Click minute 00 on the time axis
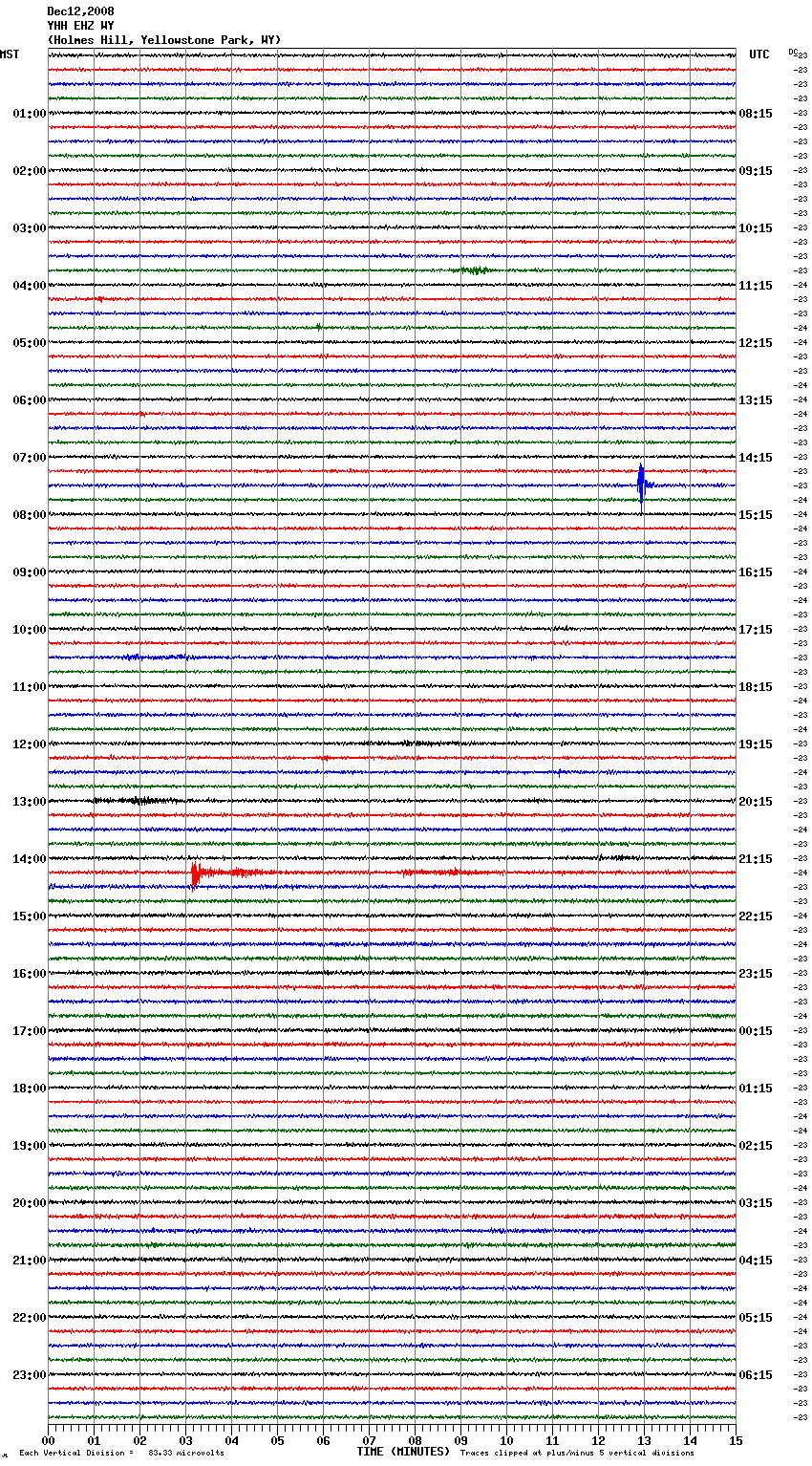Viewport: 812px width, 1466px height. coord(49,1441)
